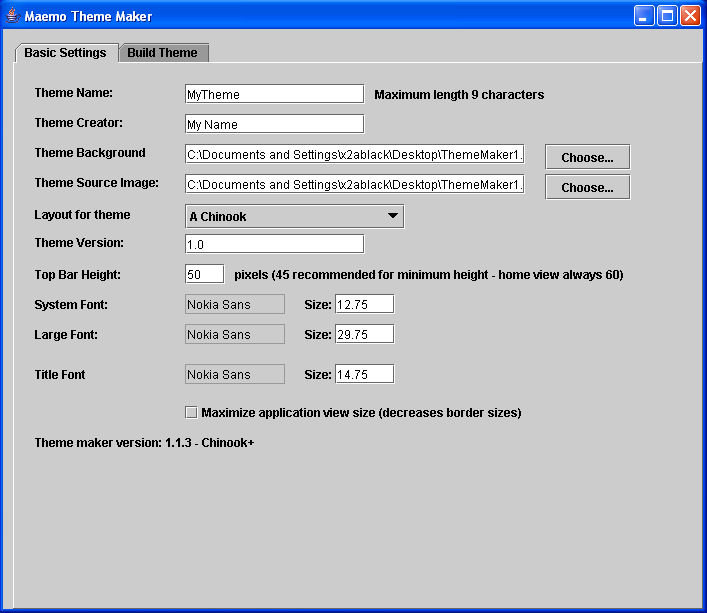Image resolution: width=707 pixels, height=613 pixels.
Task: Click the System Font name box
Action: tap(235, 304)
